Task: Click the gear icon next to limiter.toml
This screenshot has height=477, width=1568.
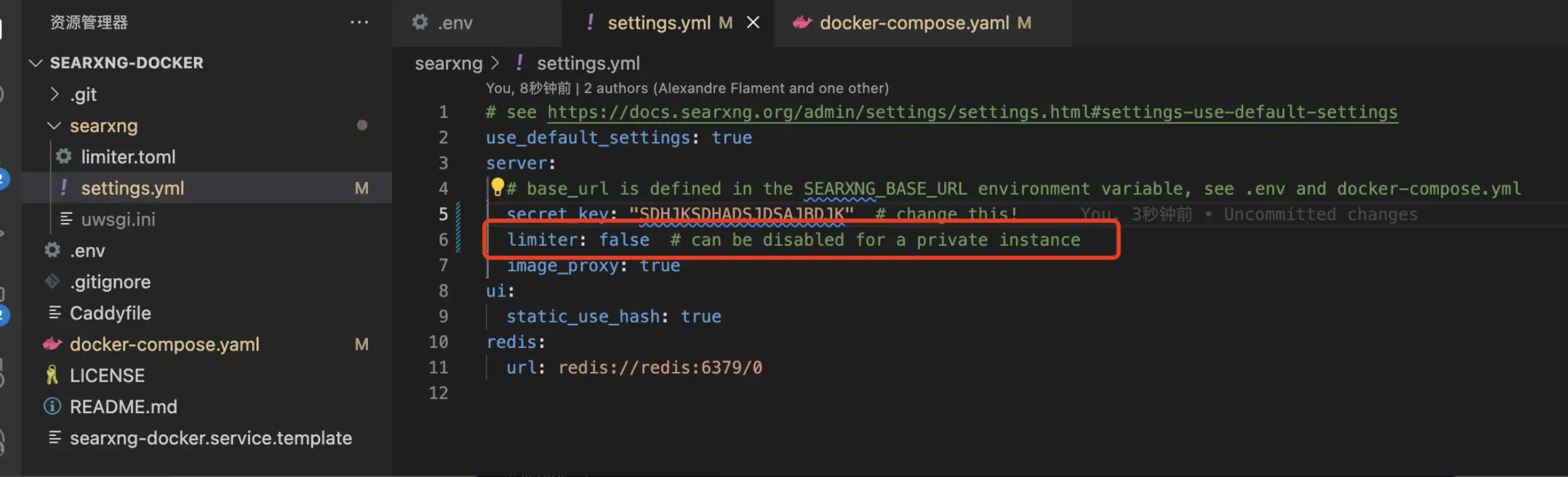Action: click(64, 156)
